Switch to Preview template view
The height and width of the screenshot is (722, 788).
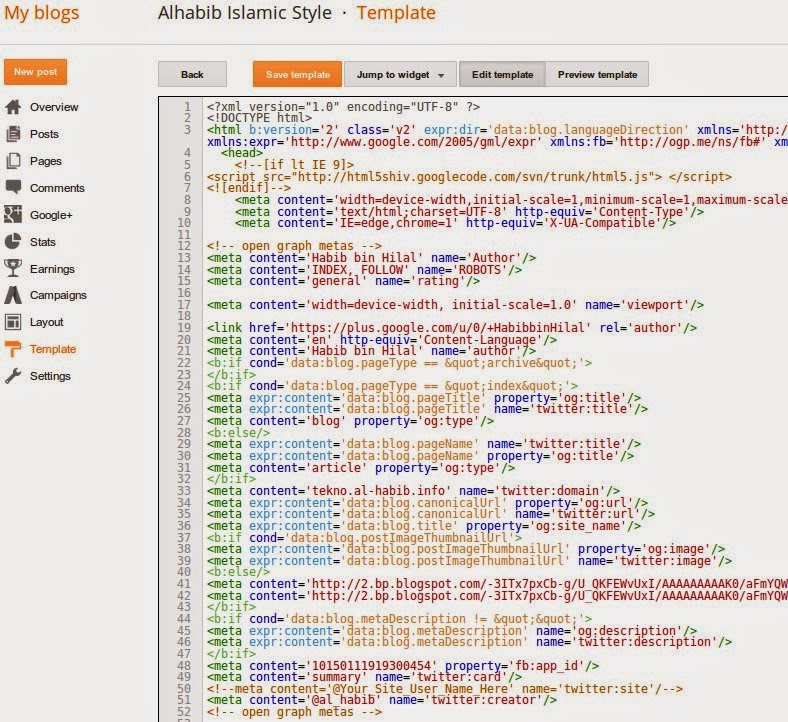tap(597, 75)
